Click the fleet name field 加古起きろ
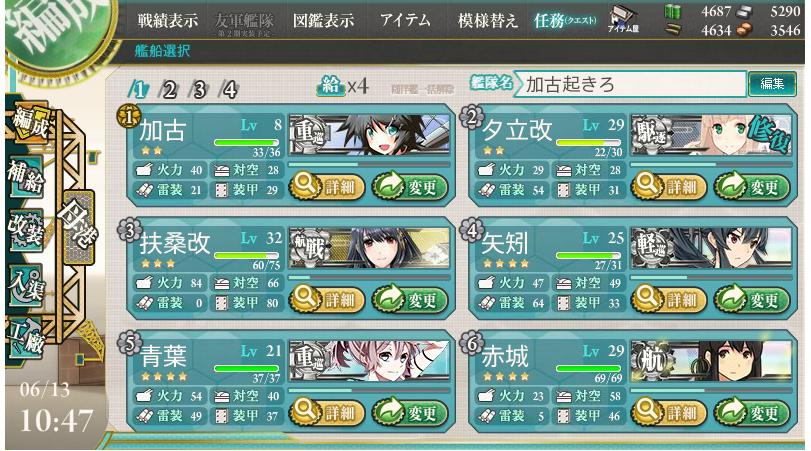Screen dimensions: 811x451 coord(634,84)
